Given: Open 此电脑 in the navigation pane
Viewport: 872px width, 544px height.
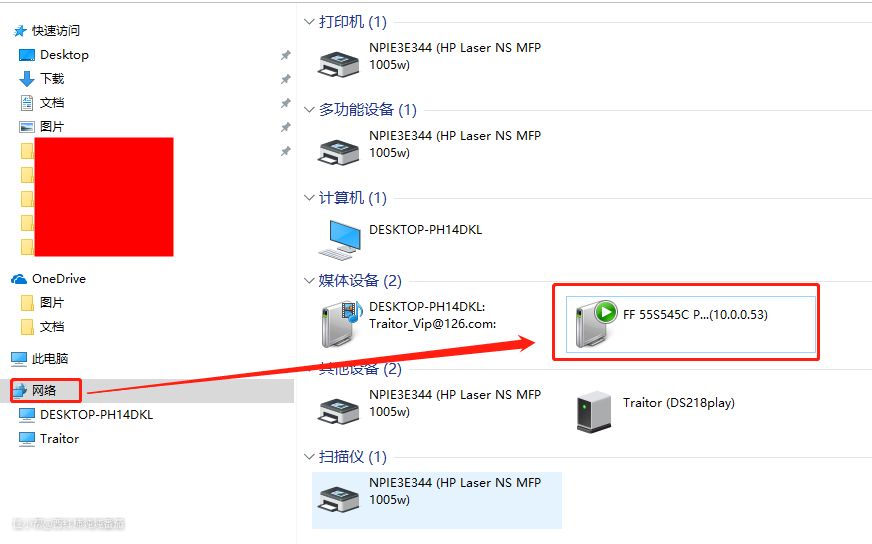Looking at the screenshot, I should [x=49, y=359].
